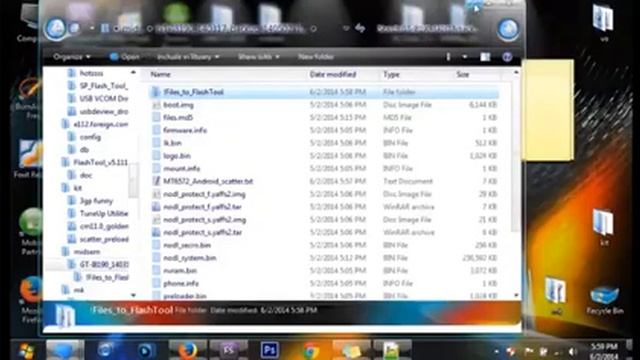
Task: Select the !Files_to_FlashTool folder row
Action: (324, 92)
